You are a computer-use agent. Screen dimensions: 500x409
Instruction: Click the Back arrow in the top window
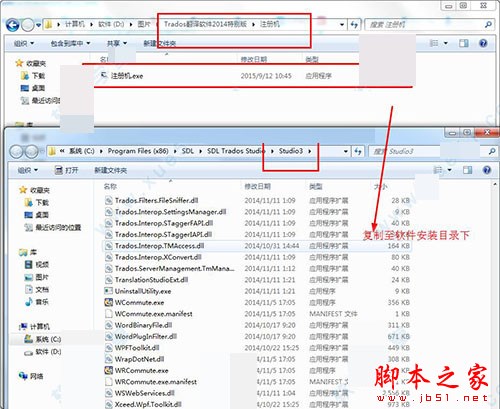pyautogui.click(x=13, y=25)
